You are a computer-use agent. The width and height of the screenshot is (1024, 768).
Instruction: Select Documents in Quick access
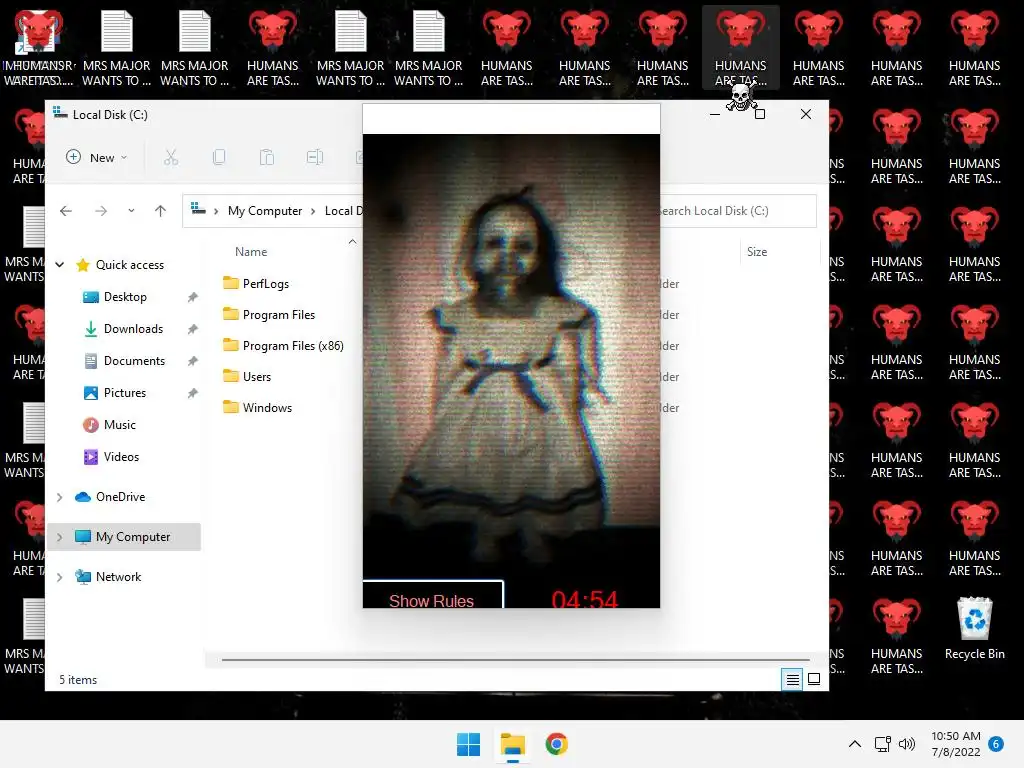coord(134,361)
